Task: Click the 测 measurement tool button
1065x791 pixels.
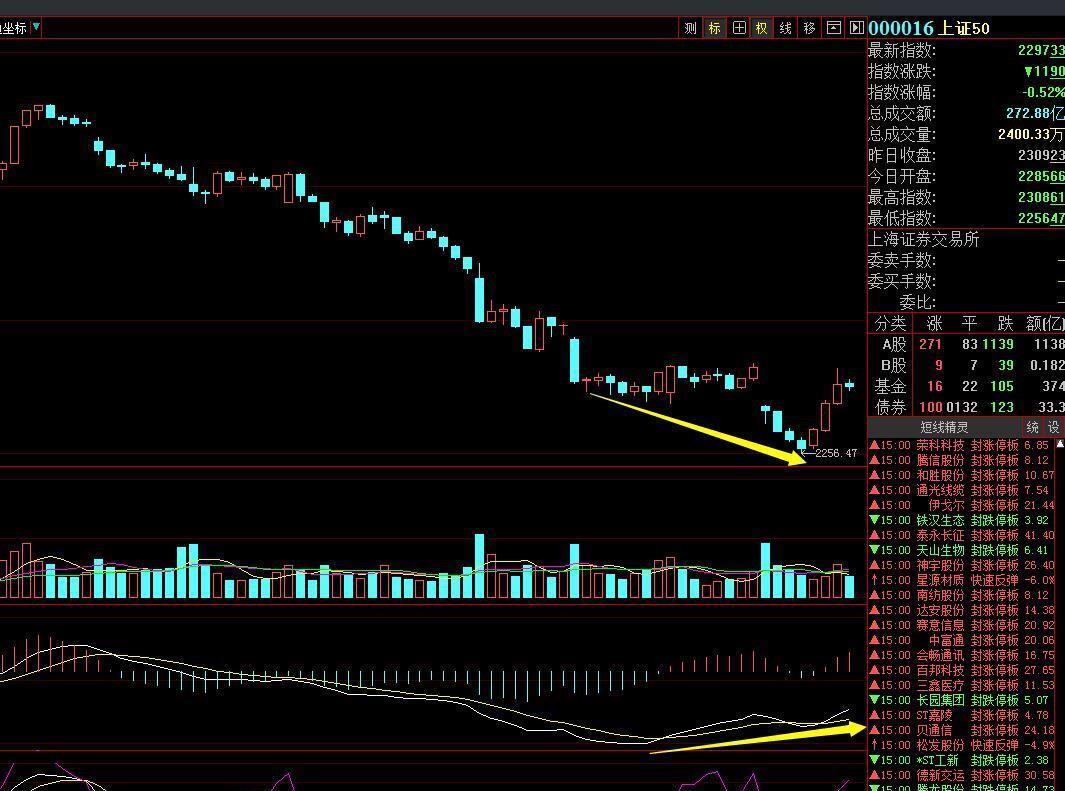Action: 690,28
